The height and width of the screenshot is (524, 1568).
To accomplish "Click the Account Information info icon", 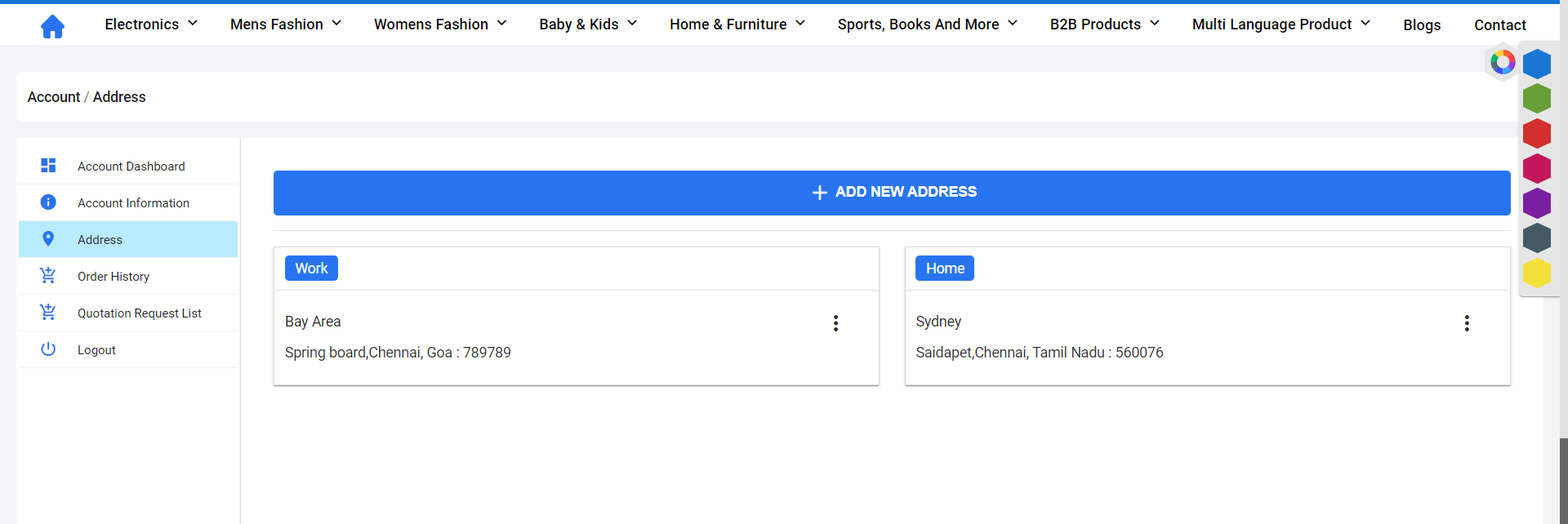I will [48, 202].
